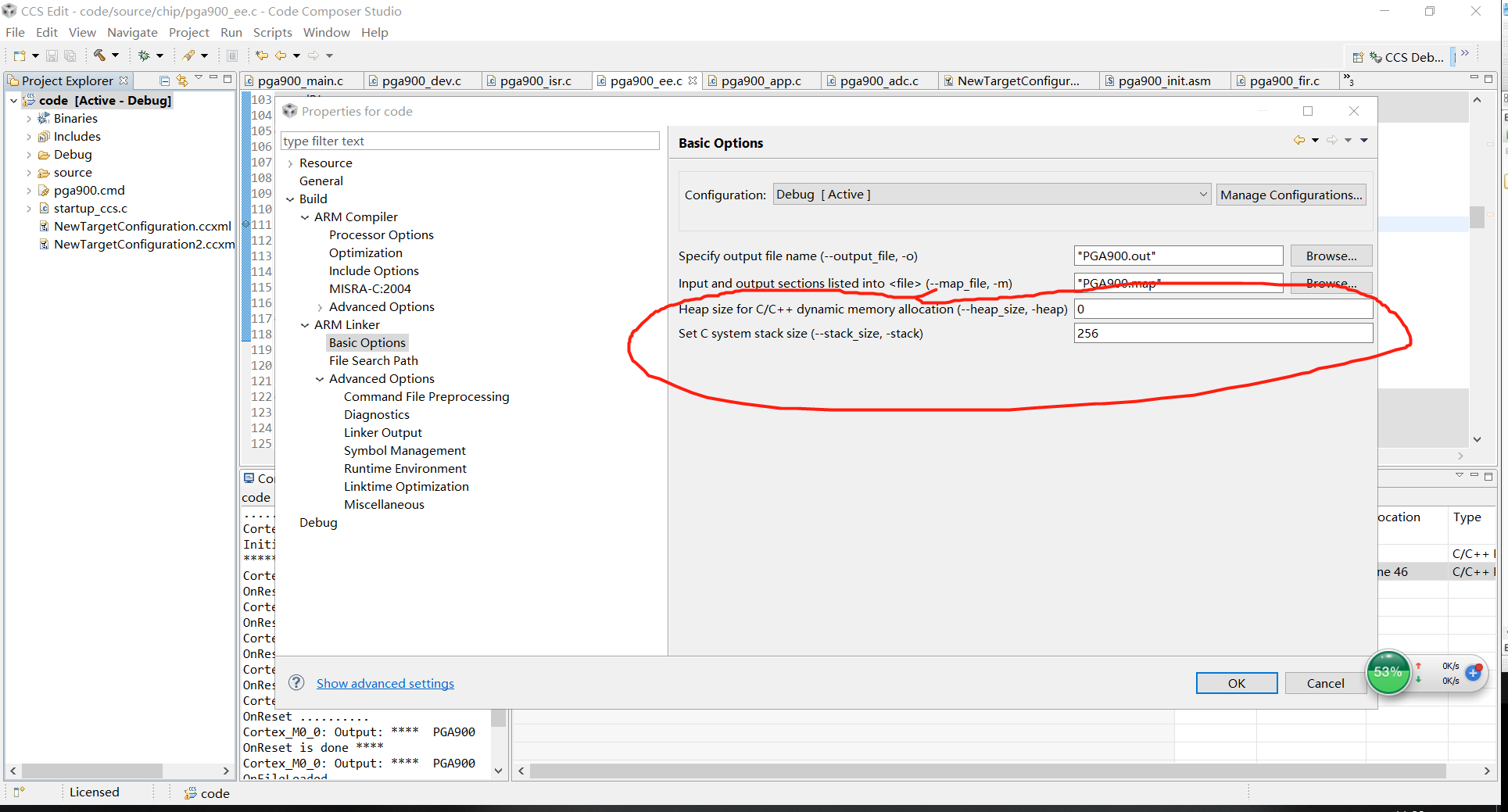The image size is (1508, 812).
Task: Open the Scripts menu
Action: click(272, 32)
